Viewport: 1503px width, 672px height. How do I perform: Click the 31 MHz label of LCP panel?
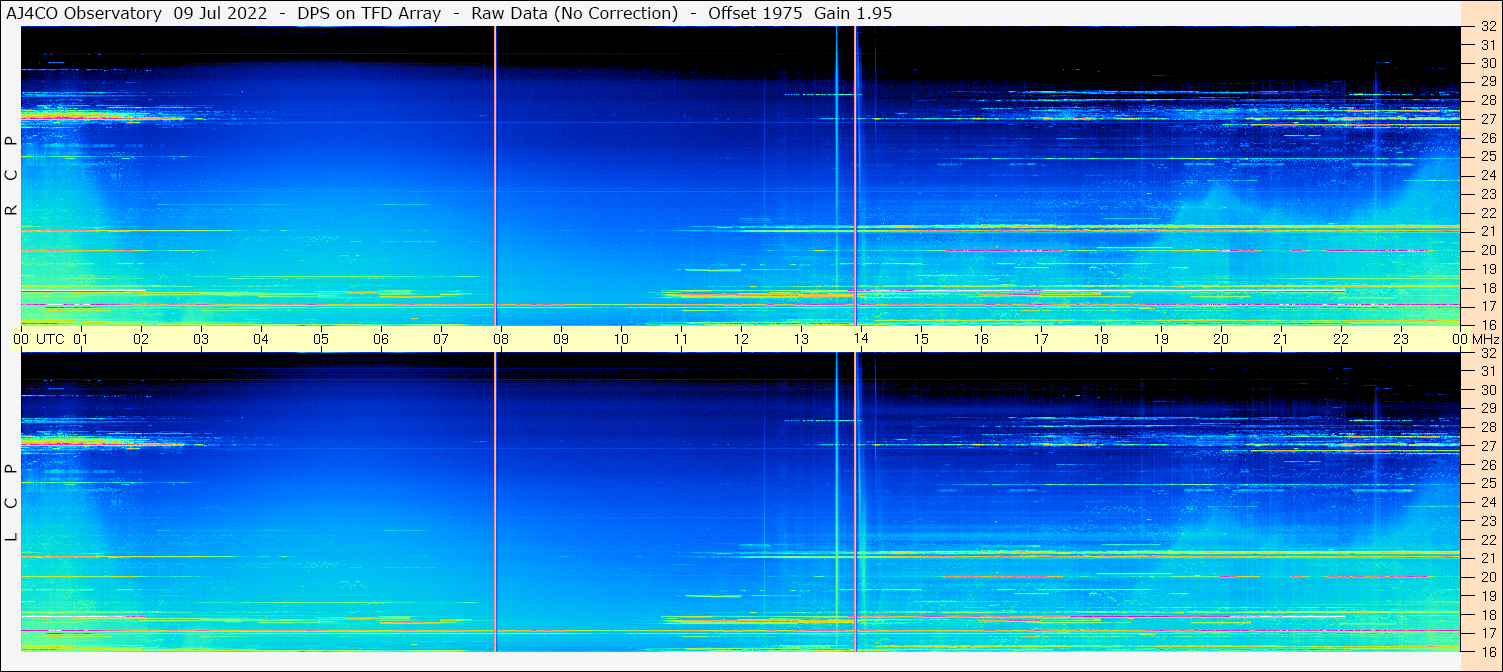point(1487,372)
